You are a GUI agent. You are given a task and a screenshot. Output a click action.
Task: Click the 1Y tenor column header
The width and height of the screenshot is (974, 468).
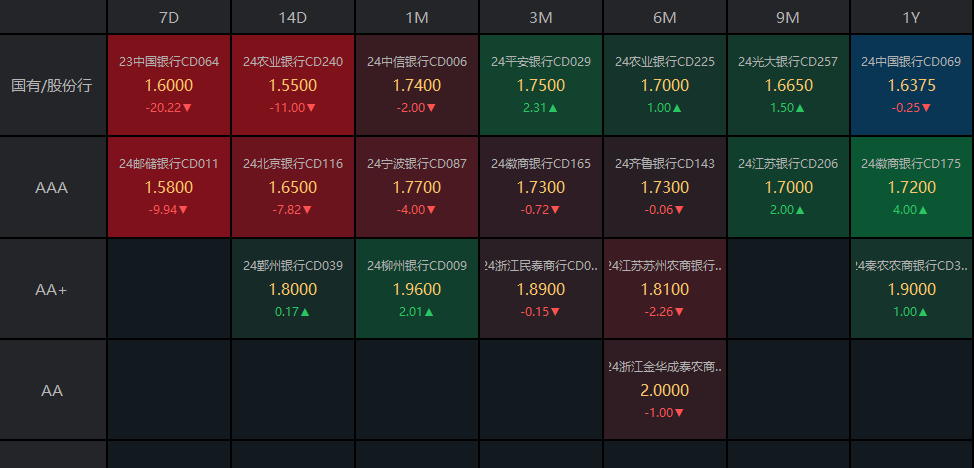911,17
